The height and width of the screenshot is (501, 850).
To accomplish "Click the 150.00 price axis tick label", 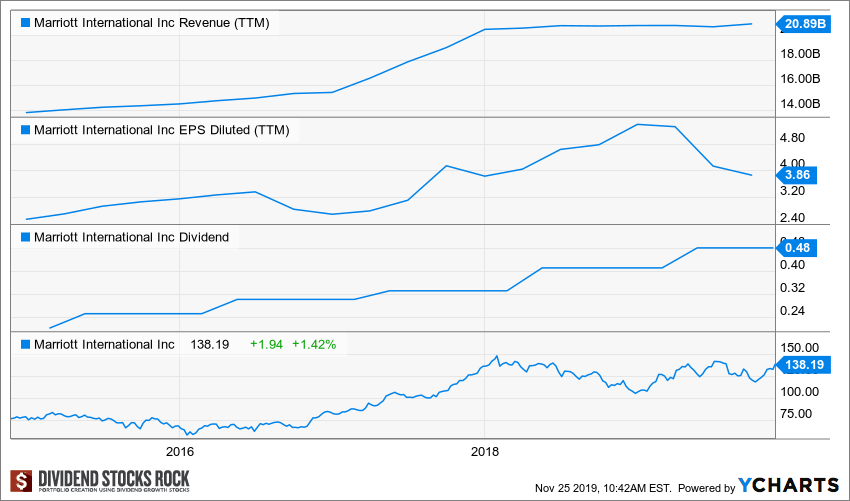I will (x=802, y=346).
